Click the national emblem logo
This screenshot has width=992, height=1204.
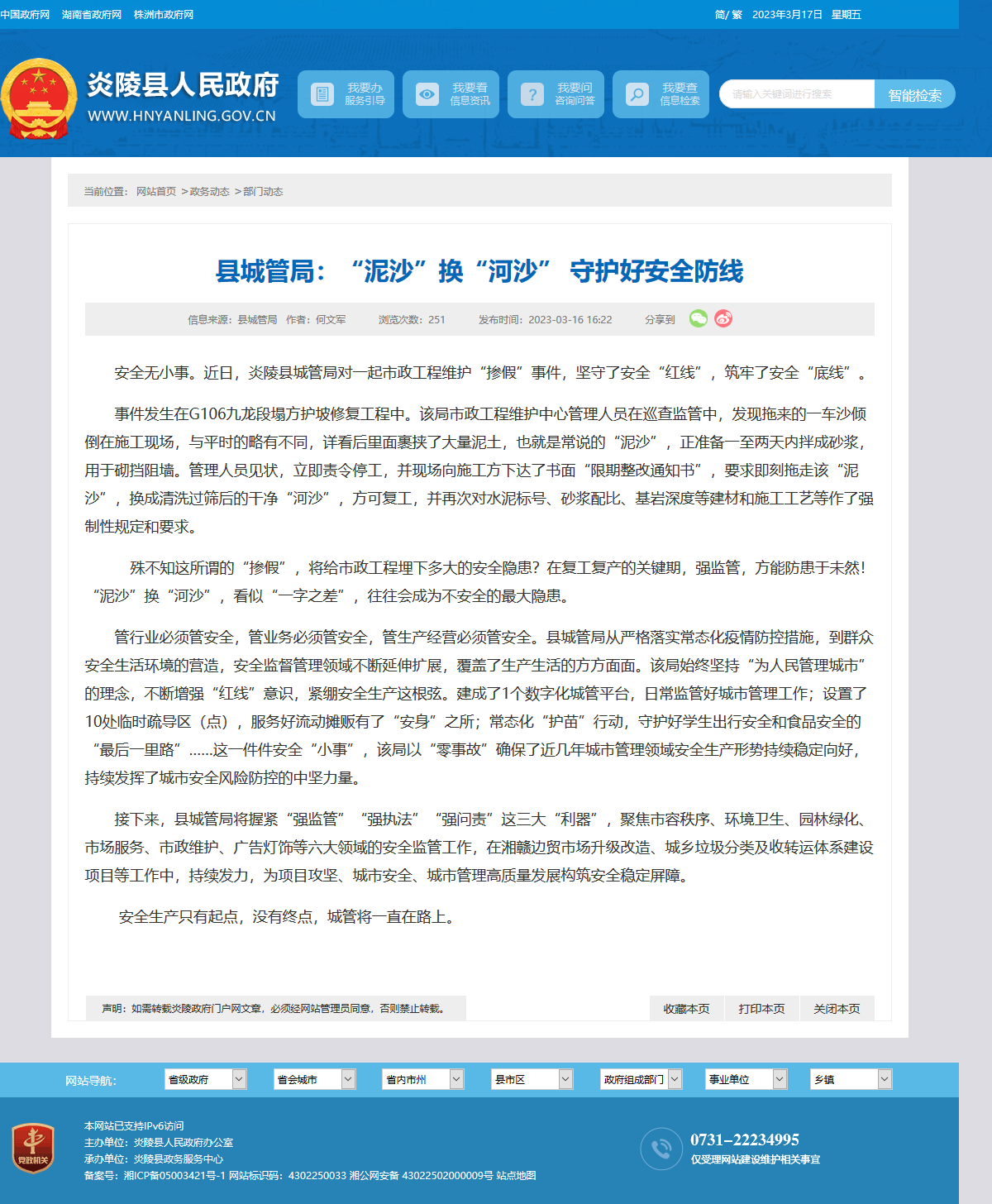click(38, 98)
